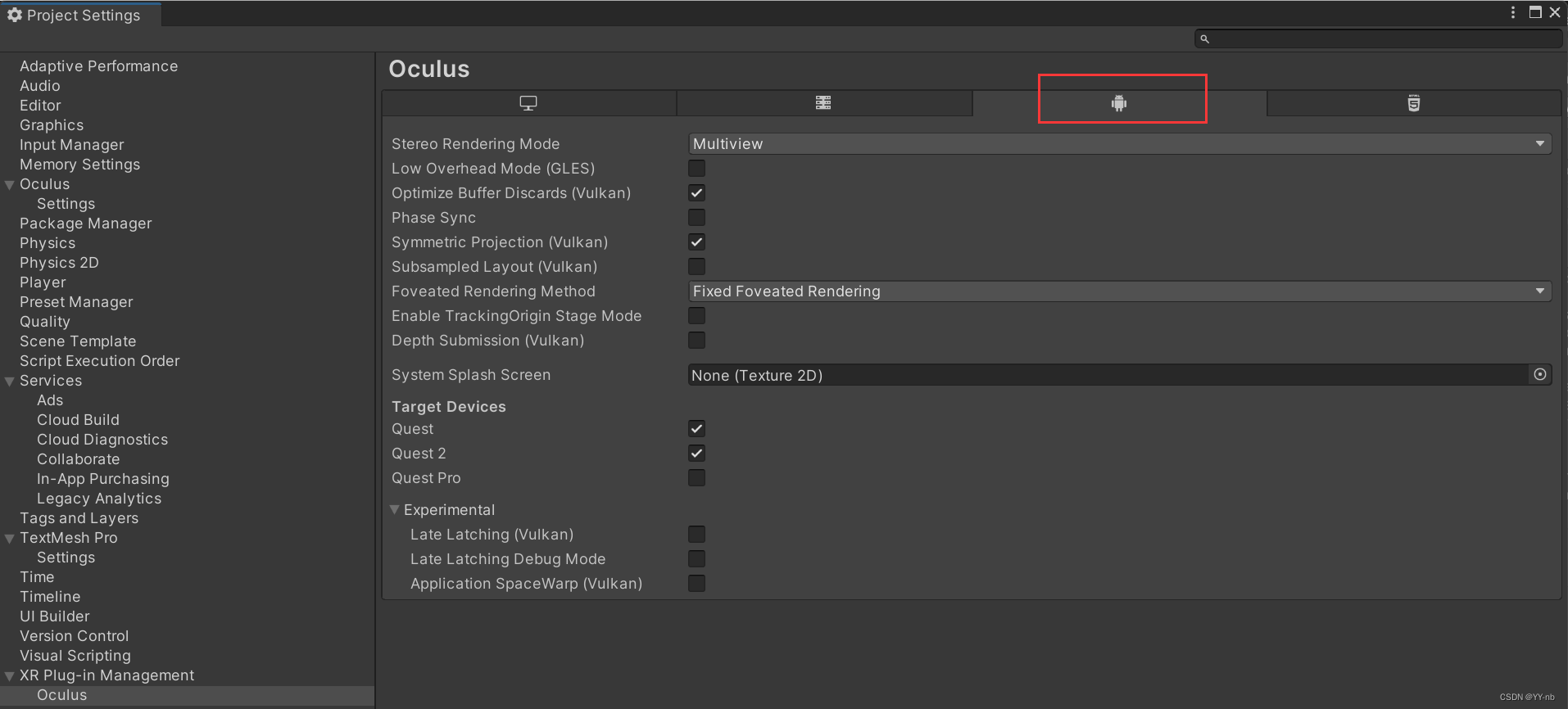Open the window options kebab menu
Viewport: 1568px width, 709px height.
pos(1513,12)
